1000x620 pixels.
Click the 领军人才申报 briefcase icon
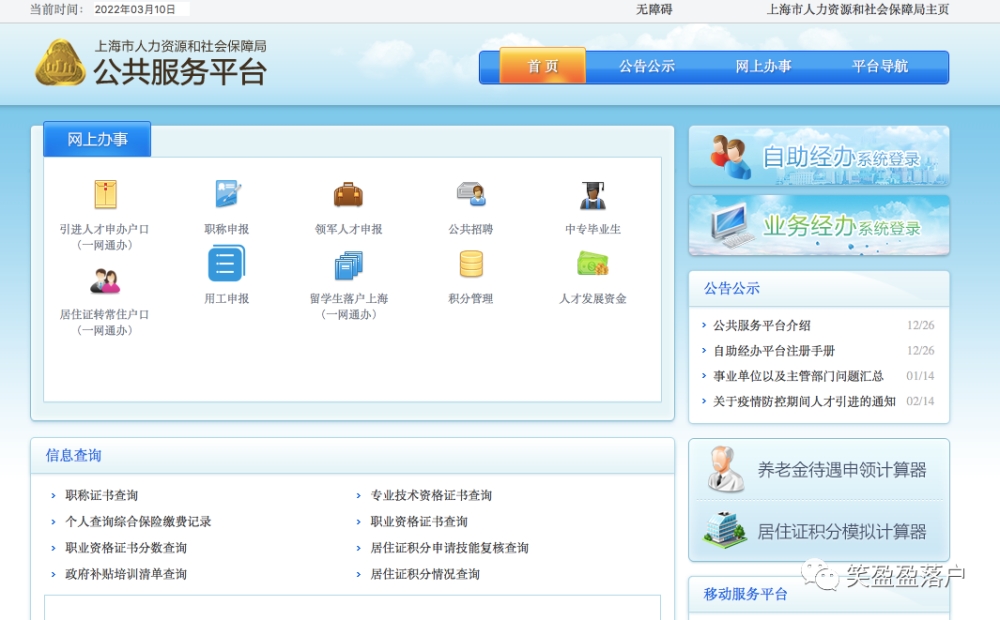point(348,195)
